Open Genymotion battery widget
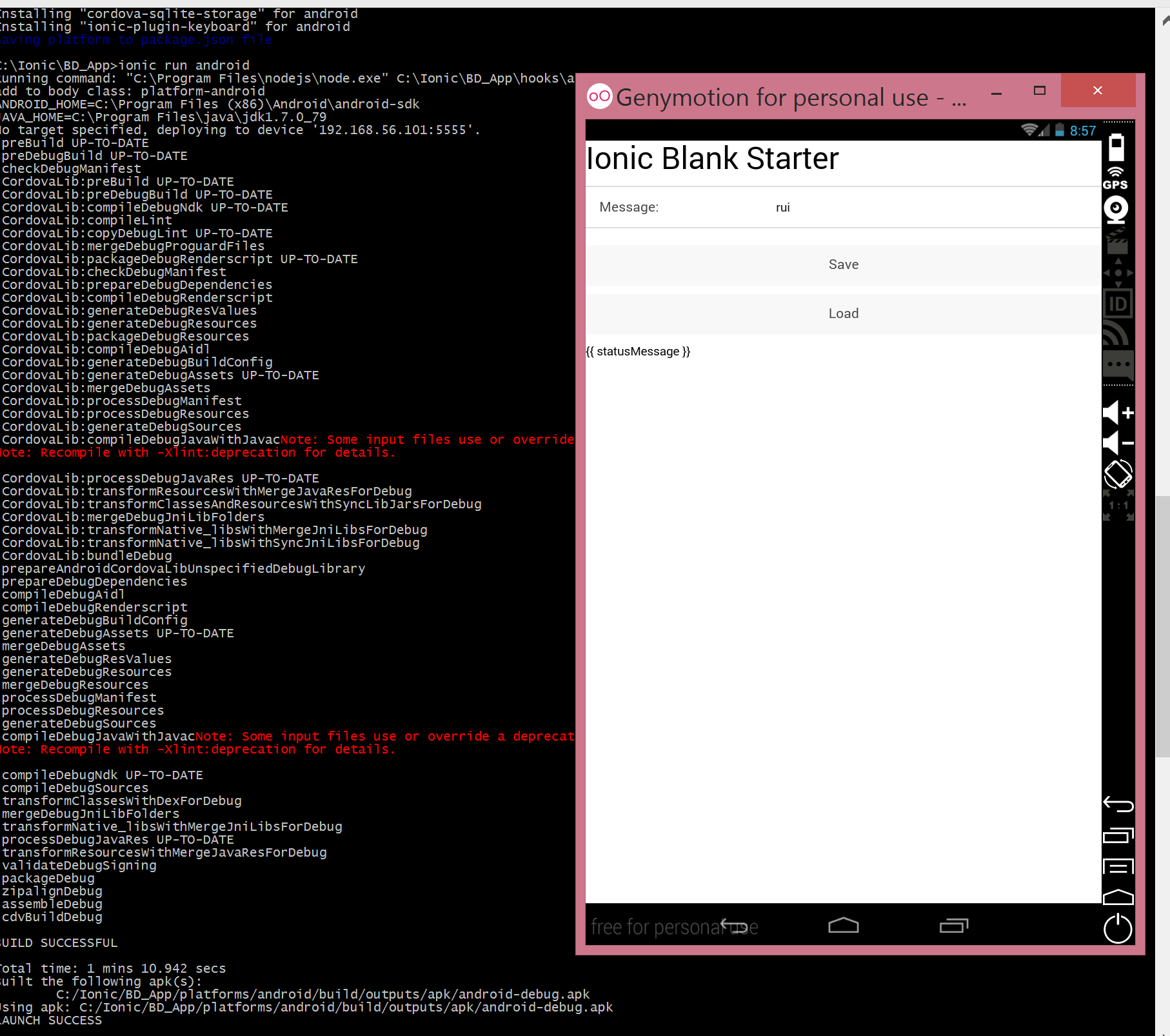The image size is (1170, 1036). [x=1116, y=148]
